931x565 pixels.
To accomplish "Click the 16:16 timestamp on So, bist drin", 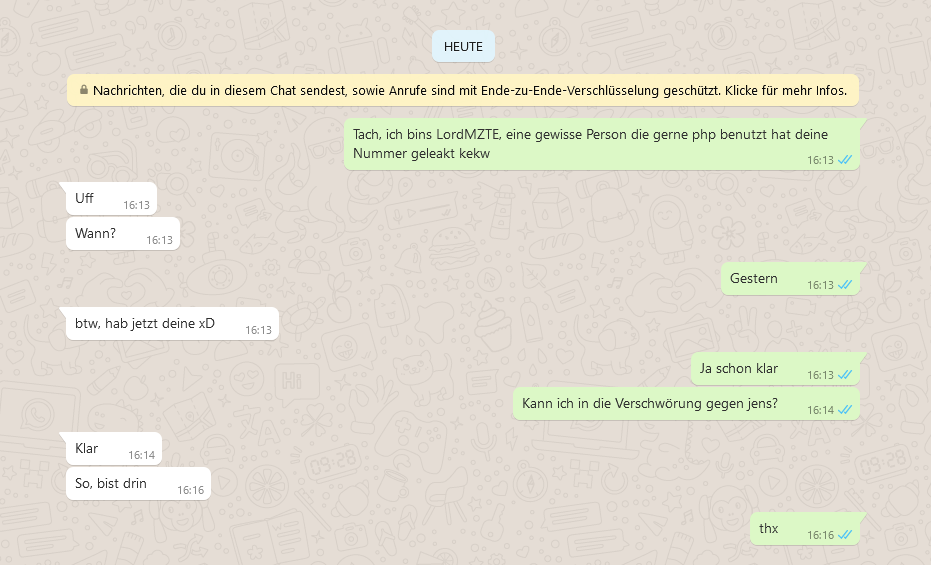I will click(190, 490).
